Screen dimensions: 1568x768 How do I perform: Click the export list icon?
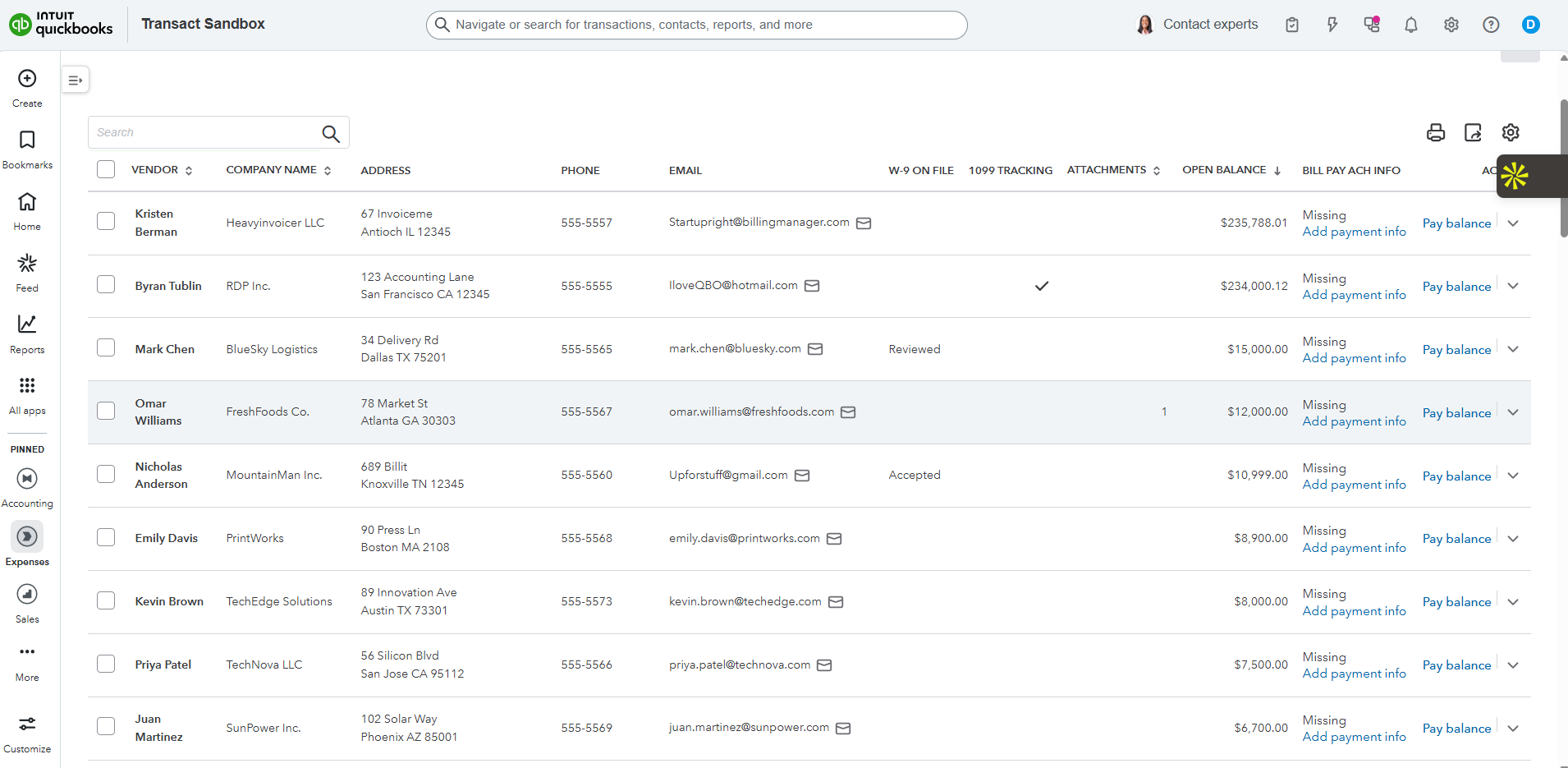coord(1473,132)
